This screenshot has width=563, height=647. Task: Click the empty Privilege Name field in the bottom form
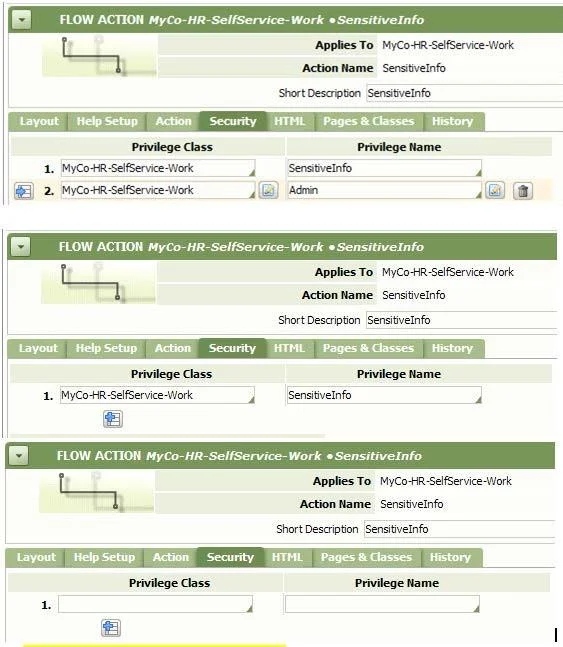[382, 604]
